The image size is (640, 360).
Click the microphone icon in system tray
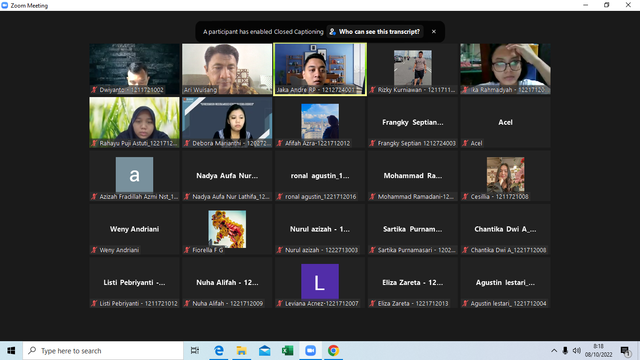[565, 351]
